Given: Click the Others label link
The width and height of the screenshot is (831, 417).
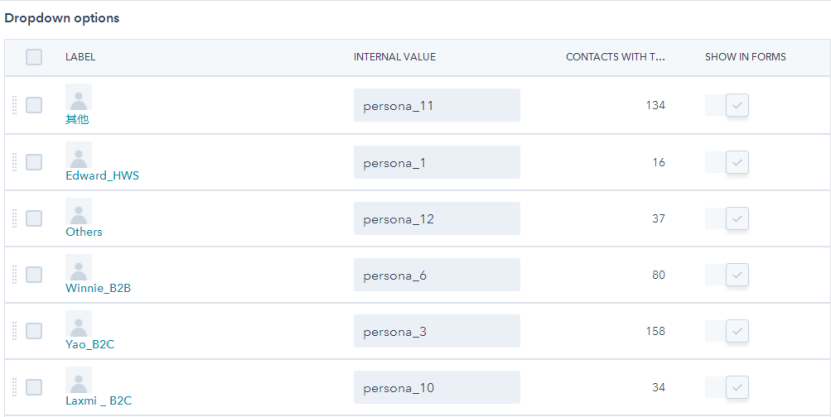Looking at the screenshot, I should pos(84,231).
